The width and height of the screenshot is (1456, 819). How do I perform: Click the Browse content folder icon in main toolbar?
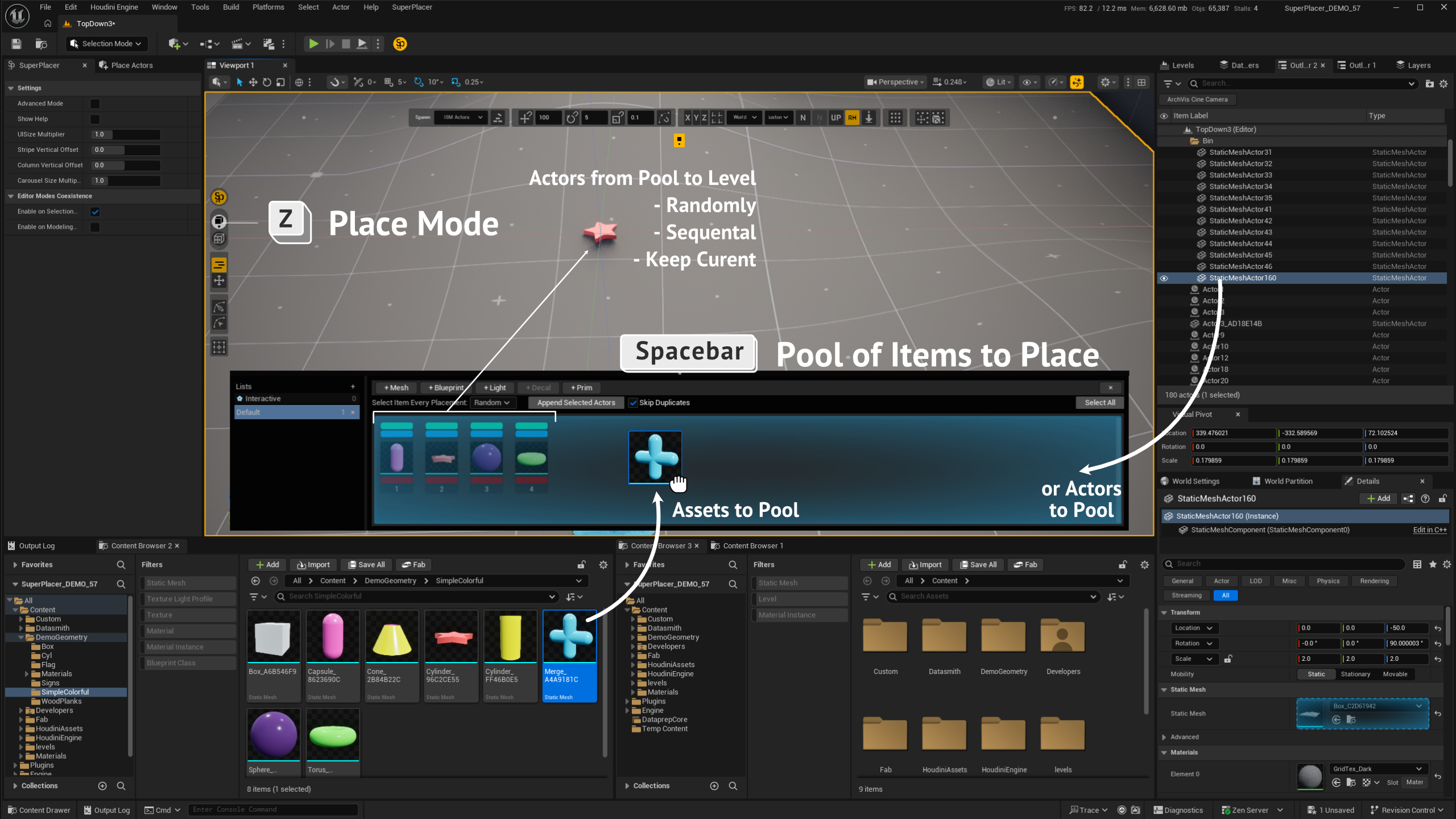coord(41,44)
